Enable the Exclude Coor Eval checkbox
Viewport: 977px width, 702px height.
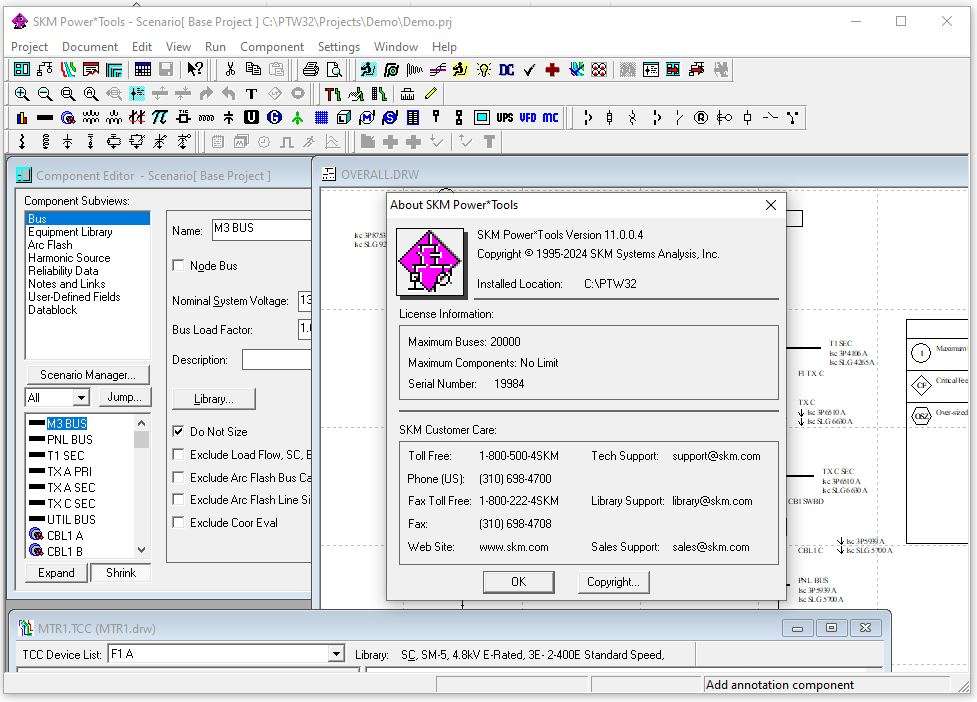point(178,523)
